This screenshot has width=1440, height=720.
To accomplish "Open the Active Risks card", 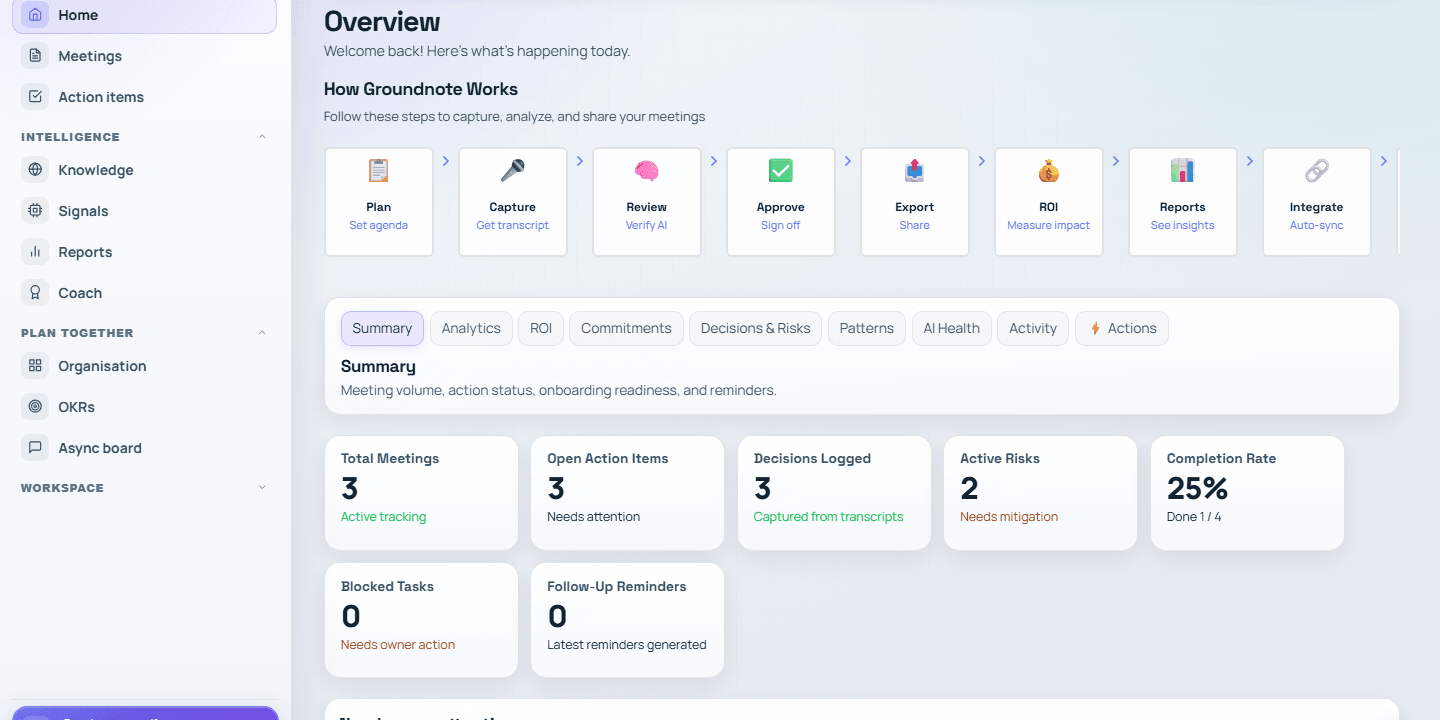I will tap(1040, 493).
